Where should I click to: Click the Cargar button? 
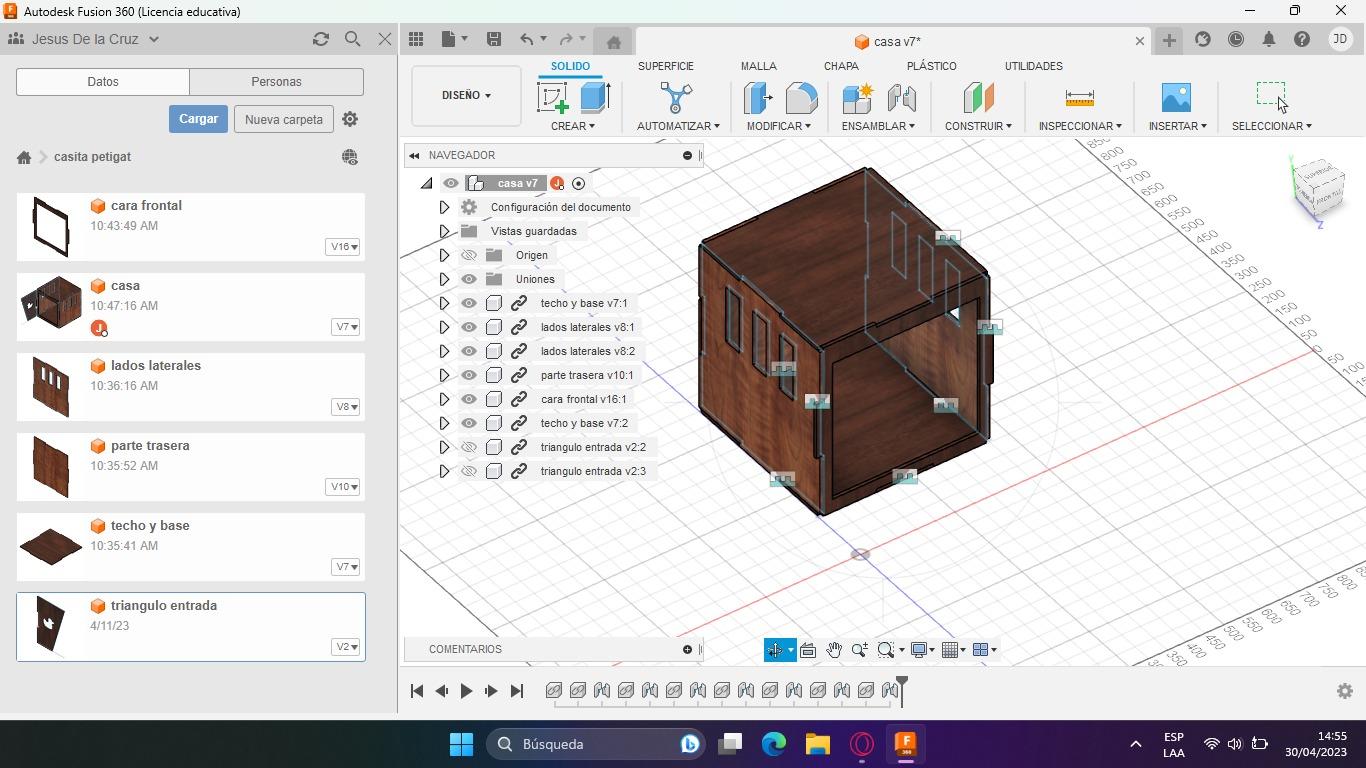(x=198, y=119)
